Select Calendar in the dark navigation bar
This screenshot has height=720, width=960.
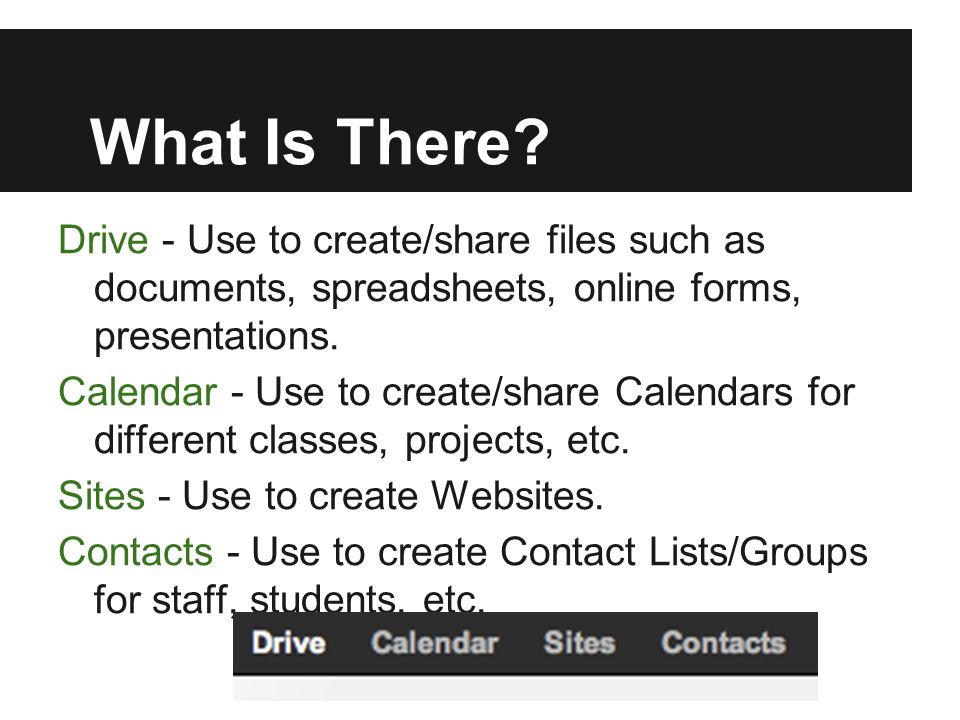point(435,643)
